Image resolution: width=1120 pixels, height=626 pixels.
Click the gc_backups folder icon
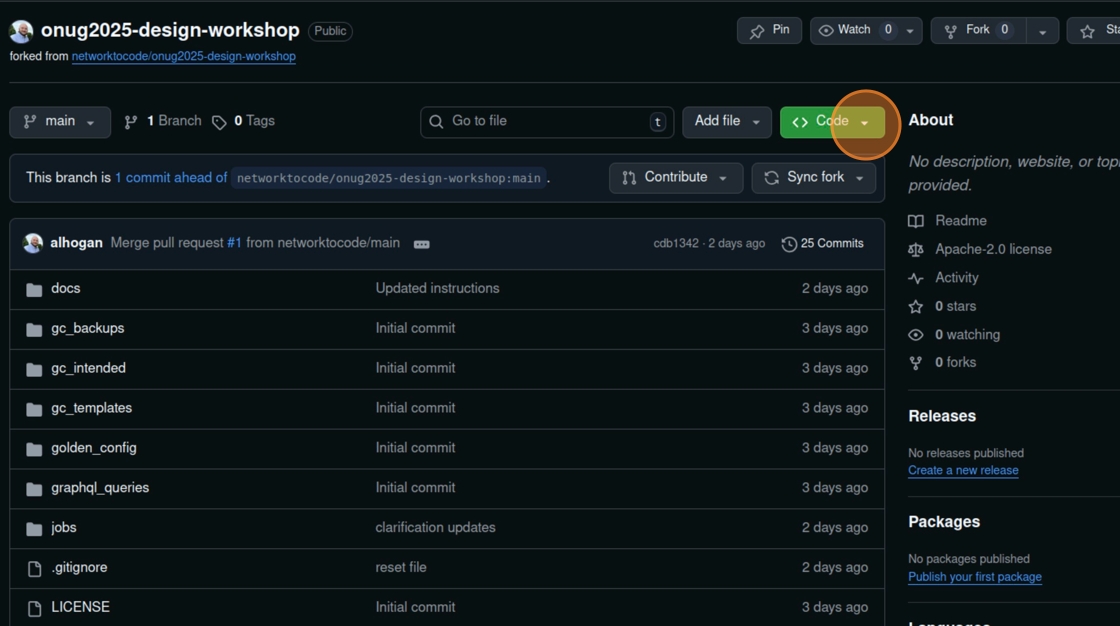(34, 329)
